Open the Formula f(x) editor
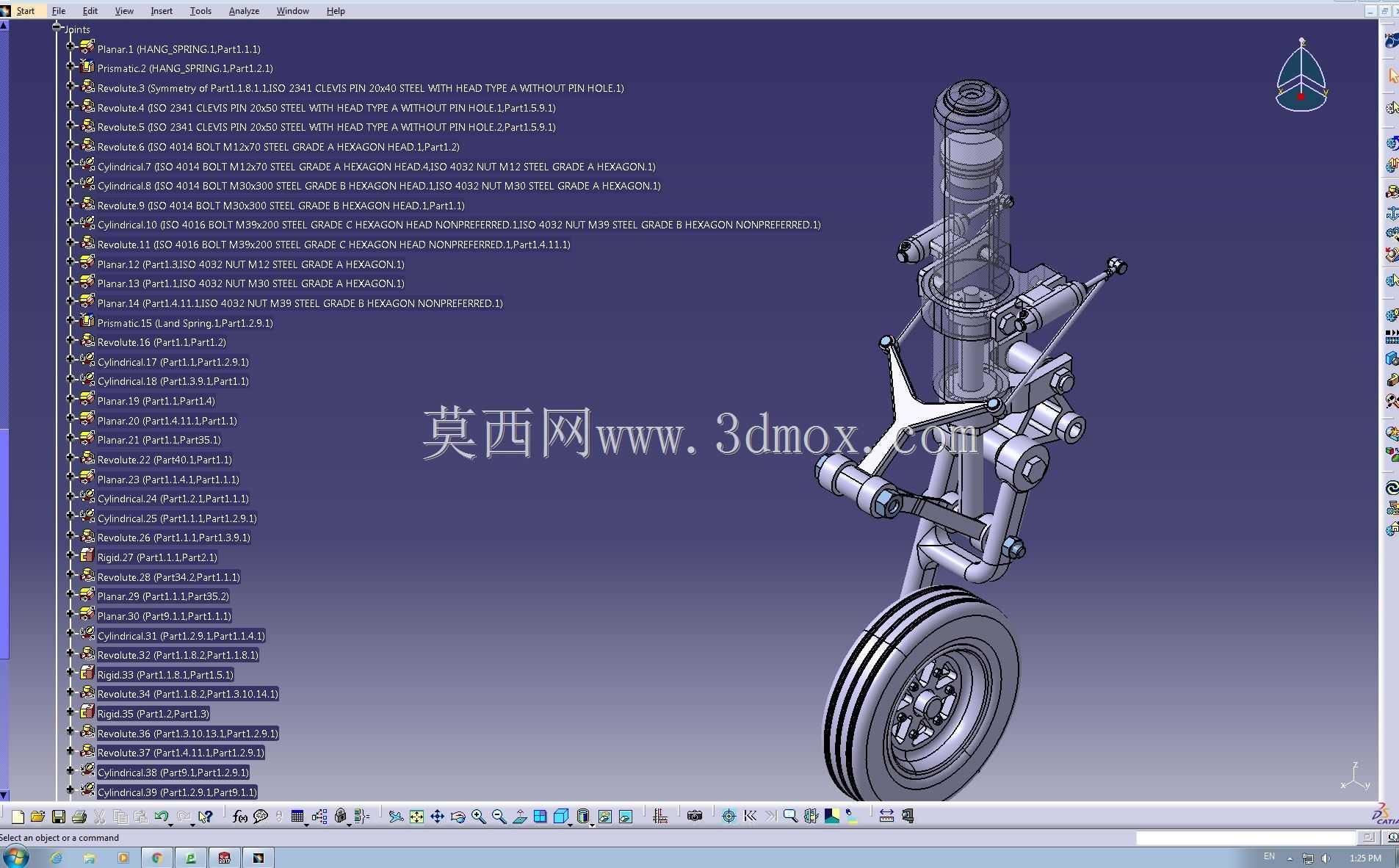Image resolution: width=1399 pixels, height=868 pixels. click(239, 816)
